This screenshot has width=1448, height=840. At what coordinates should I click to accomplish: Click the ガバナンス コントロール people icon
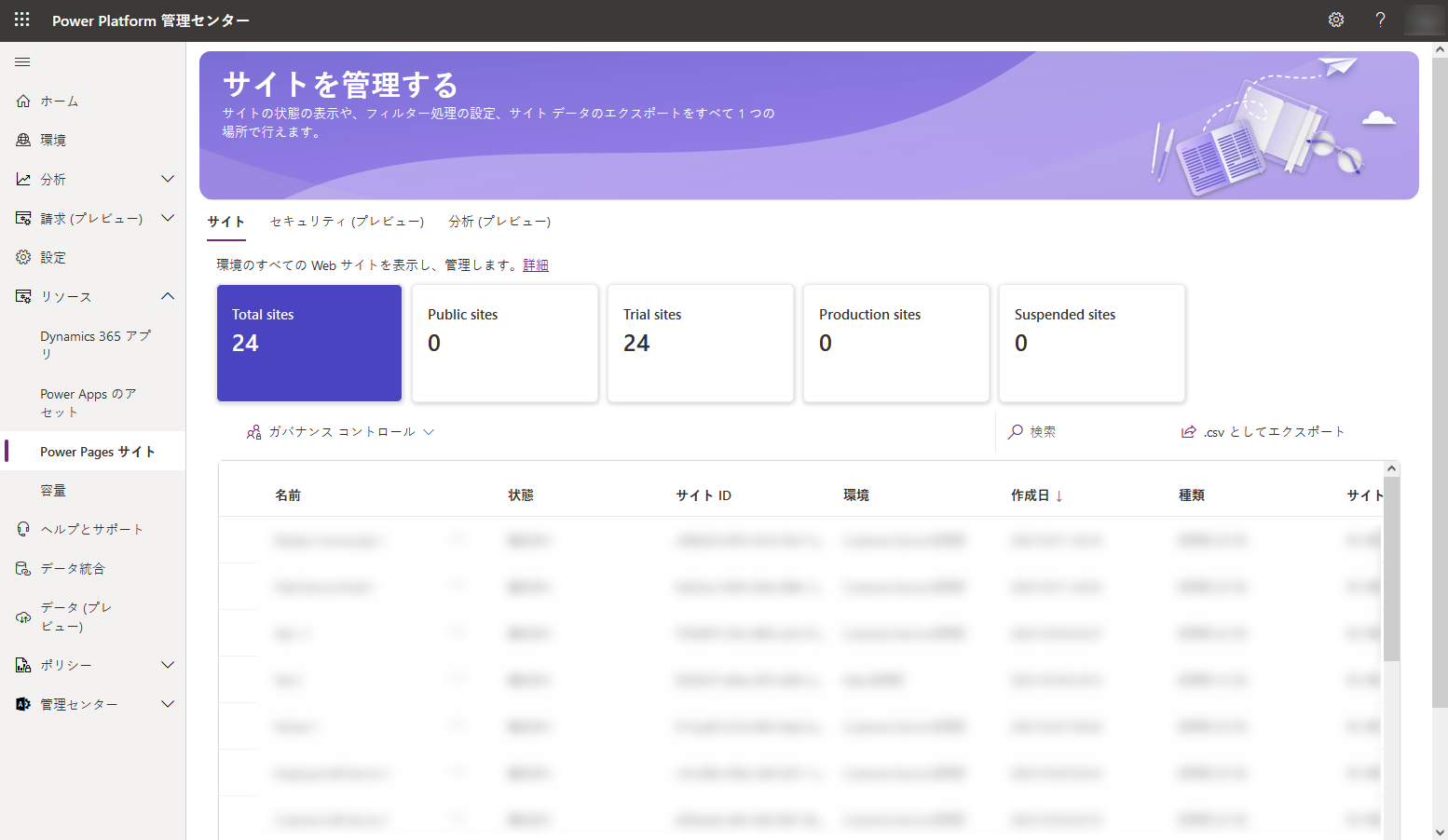[x=253, y=432]
